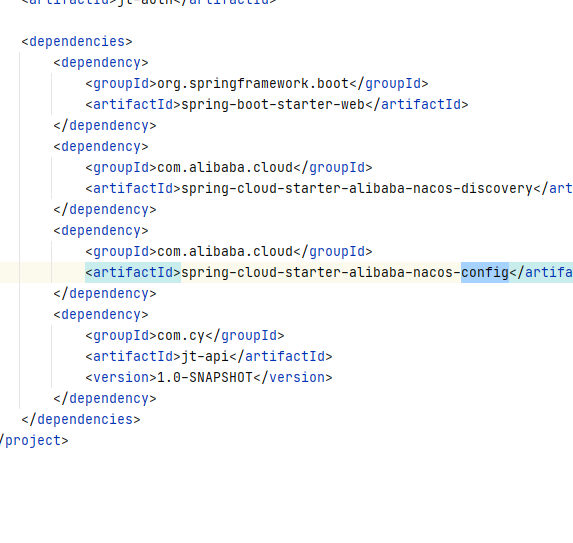
Task: Click the closing dependency tag after 1.0-SNAPSHOT
Action: pos(105,398)
